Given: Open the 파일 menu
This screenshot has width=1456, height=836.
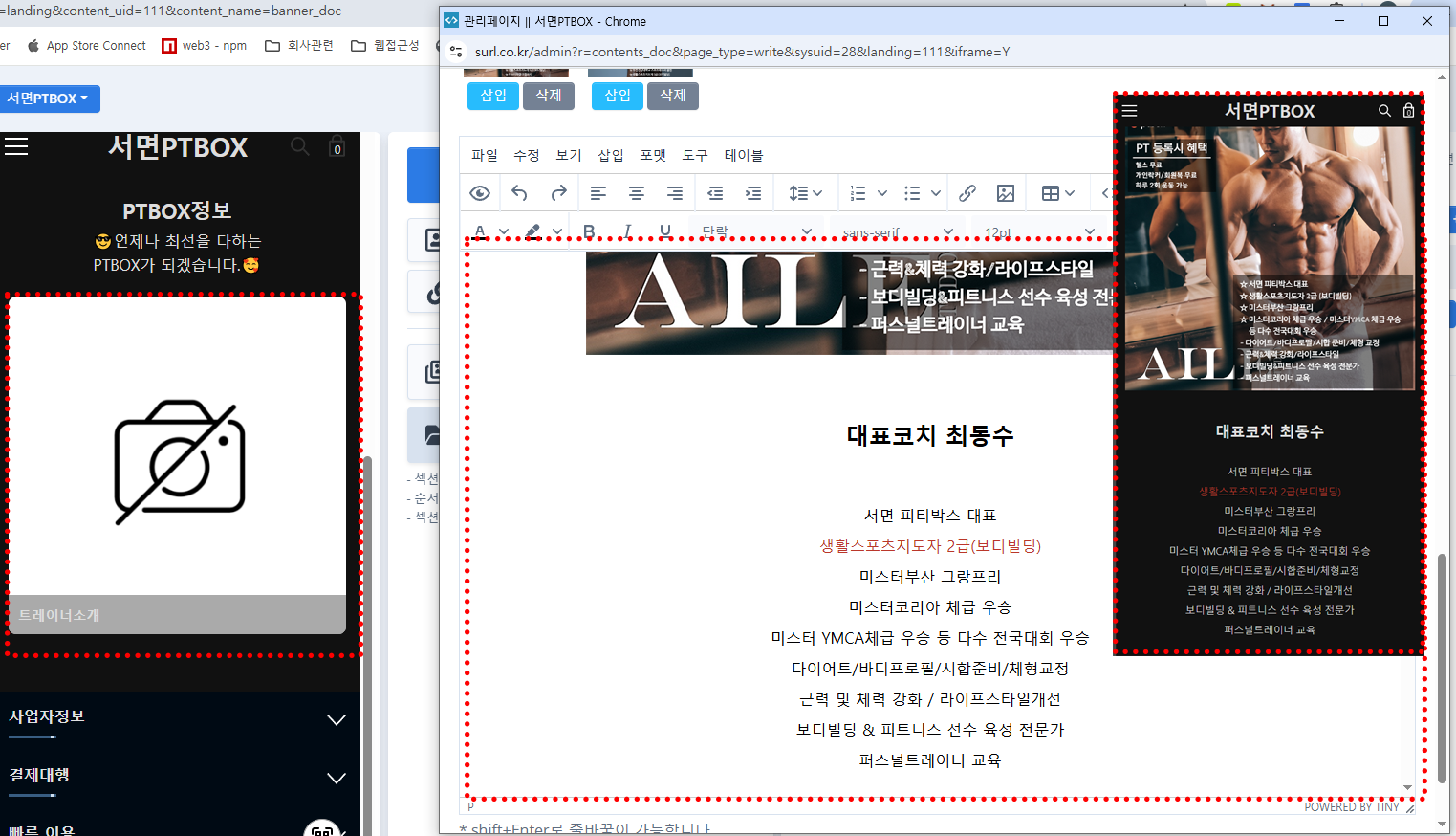Looking at the screenshot, I should click(485, 155).
